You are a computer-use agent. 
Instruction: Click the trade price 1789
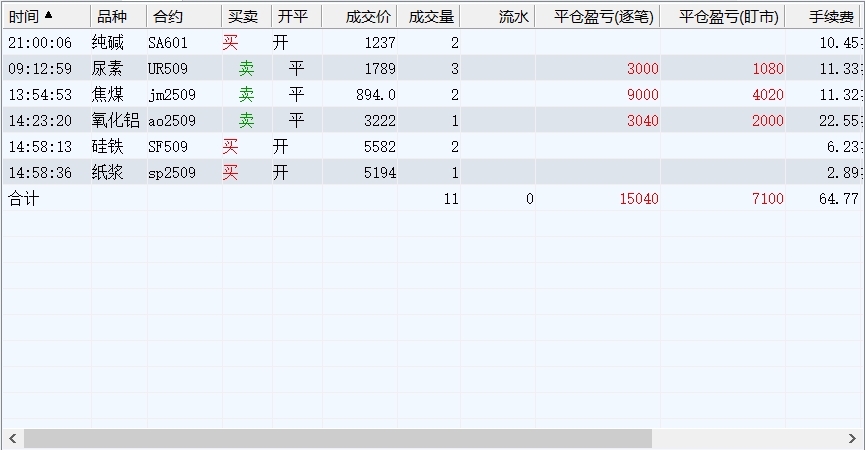point(380,68)
